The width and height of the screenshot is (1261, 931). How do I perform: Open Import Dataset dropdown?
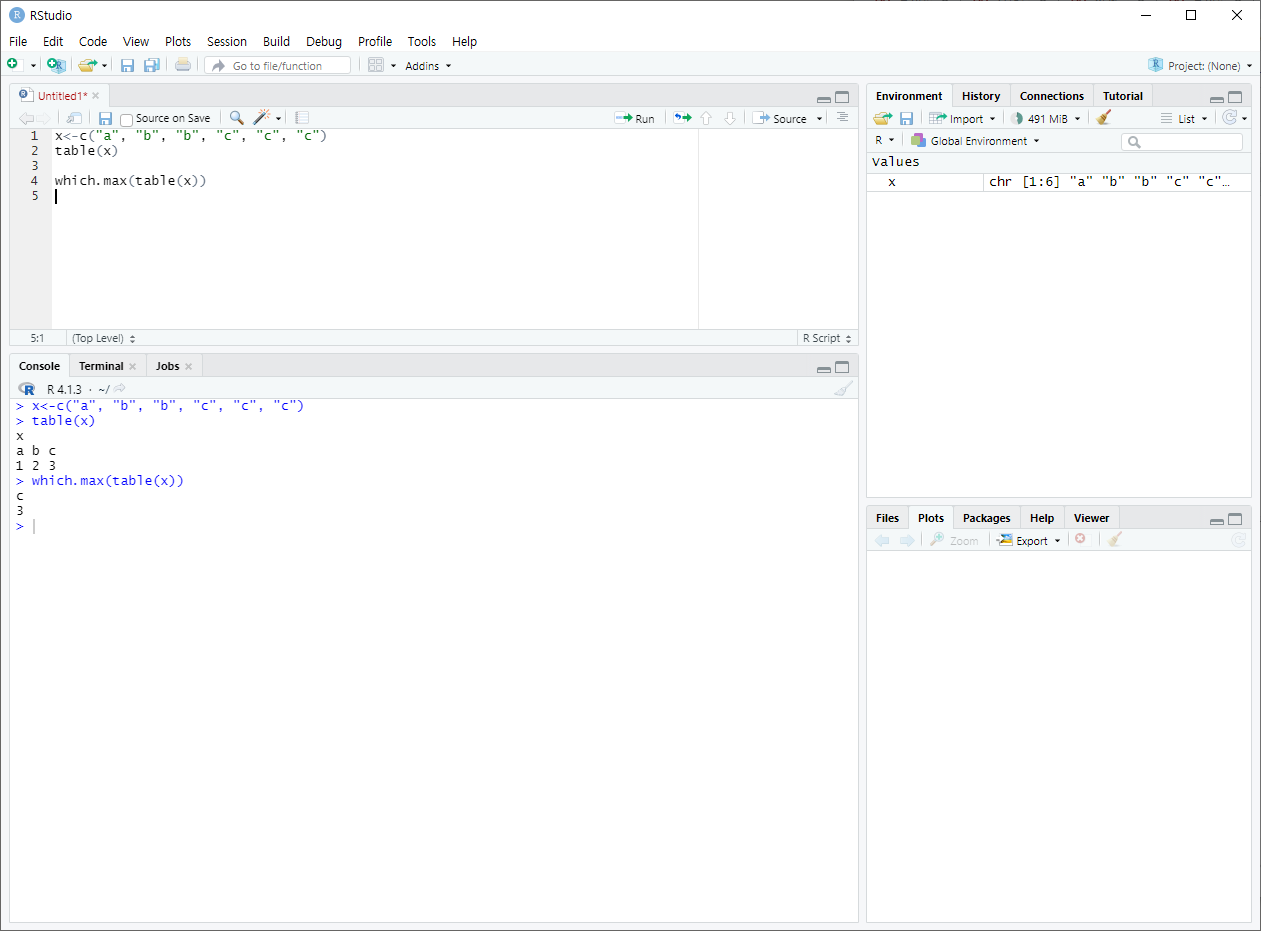click(962, 118)
